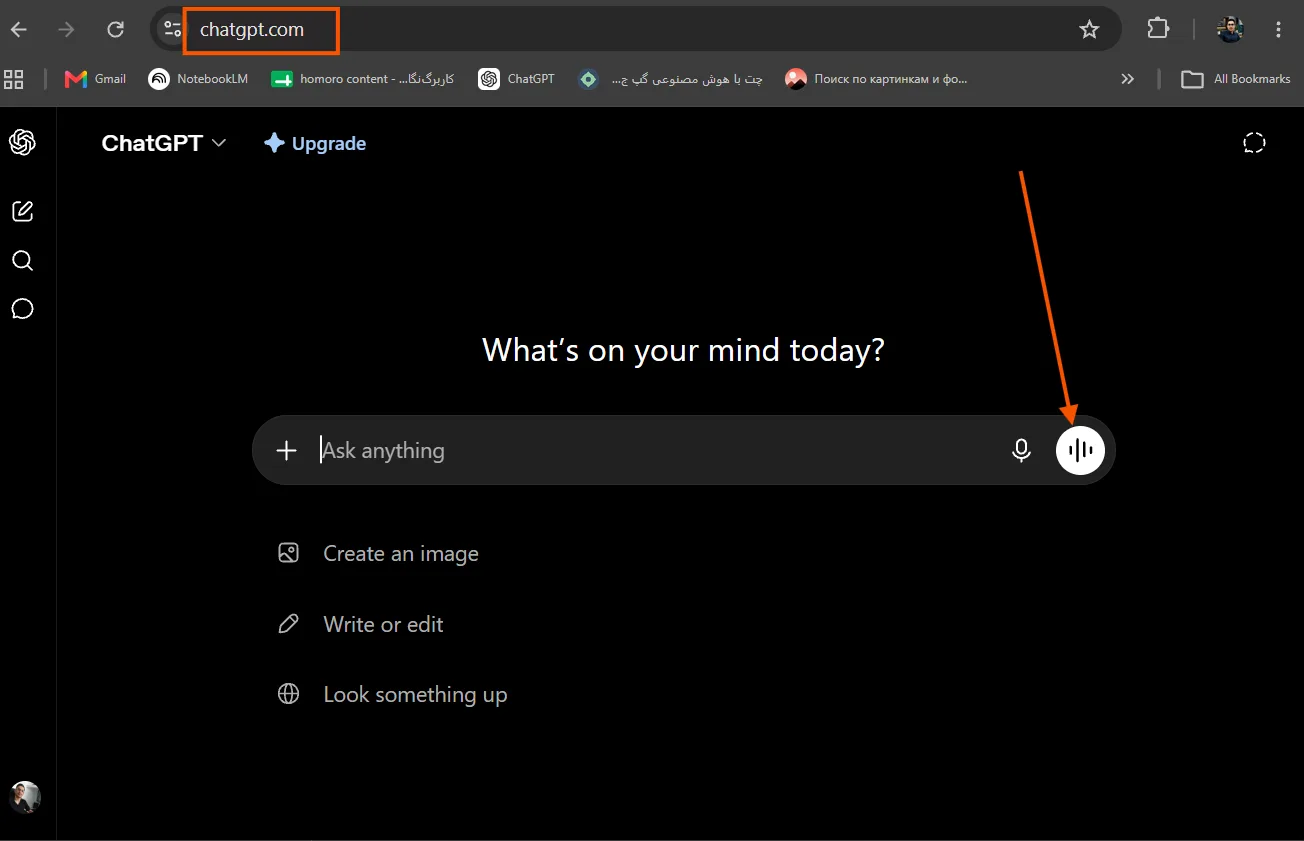The width and height of the screenshot is (1304, 841).
Task: Turn on temporary chat dashed circle icon
Action: [1254, 143]
